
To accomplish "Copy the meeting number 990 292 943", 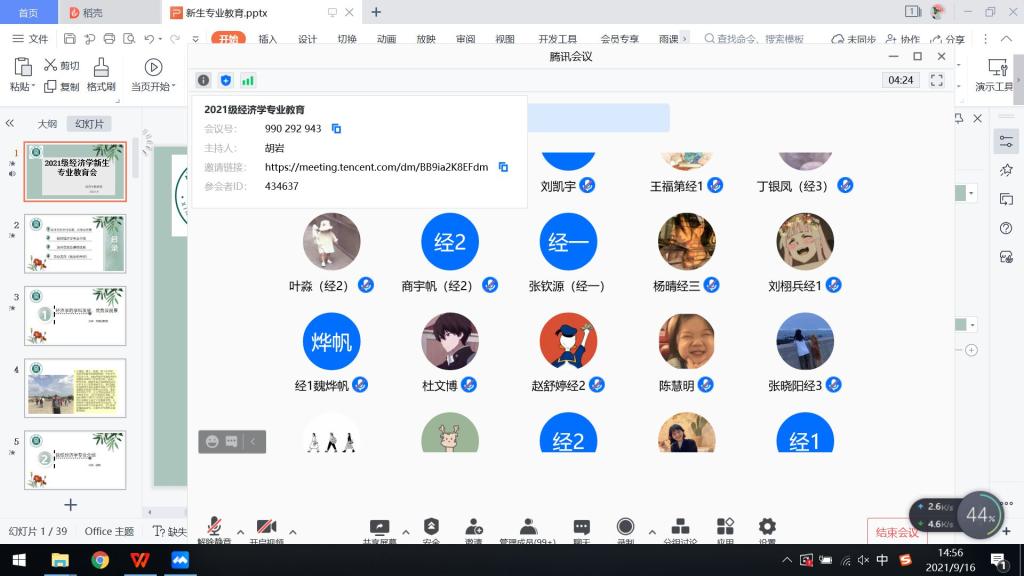I will (337, 129).
